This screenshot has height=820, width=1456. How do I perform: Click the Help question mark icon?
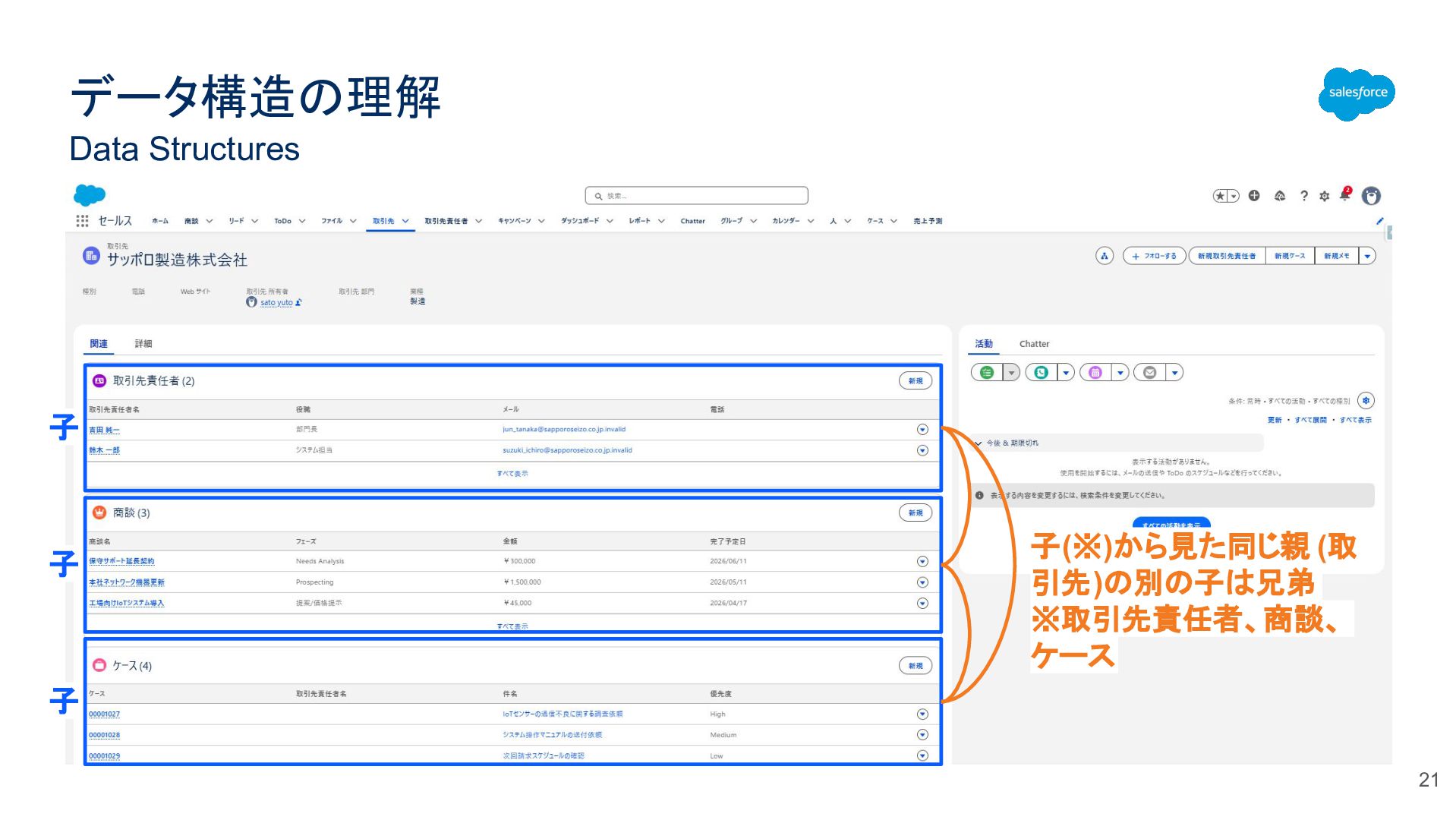(x=1304, y=196)
